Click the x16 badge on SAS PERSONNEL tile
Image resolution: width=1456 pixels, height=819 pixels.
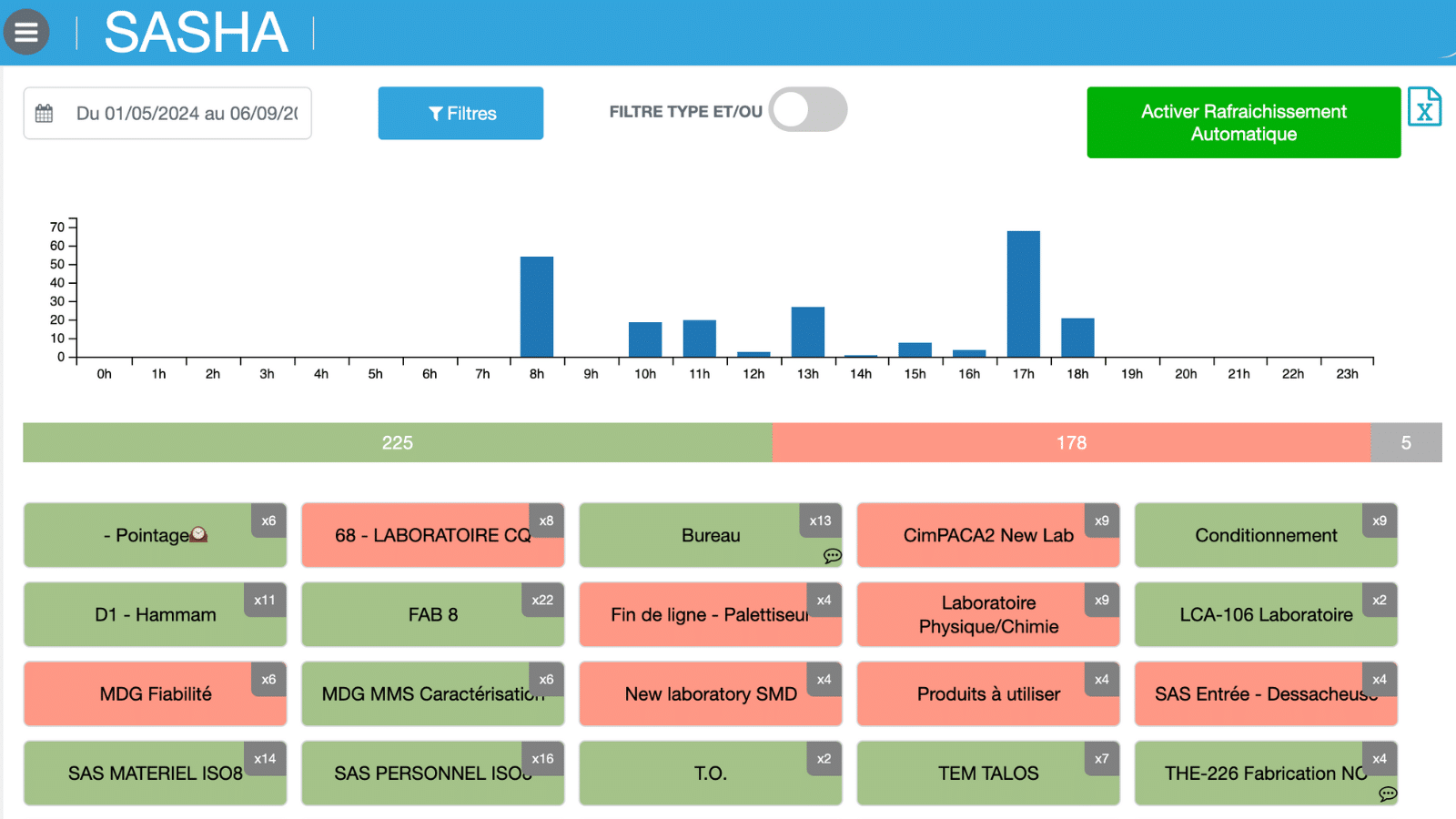[x=542, y=759]
